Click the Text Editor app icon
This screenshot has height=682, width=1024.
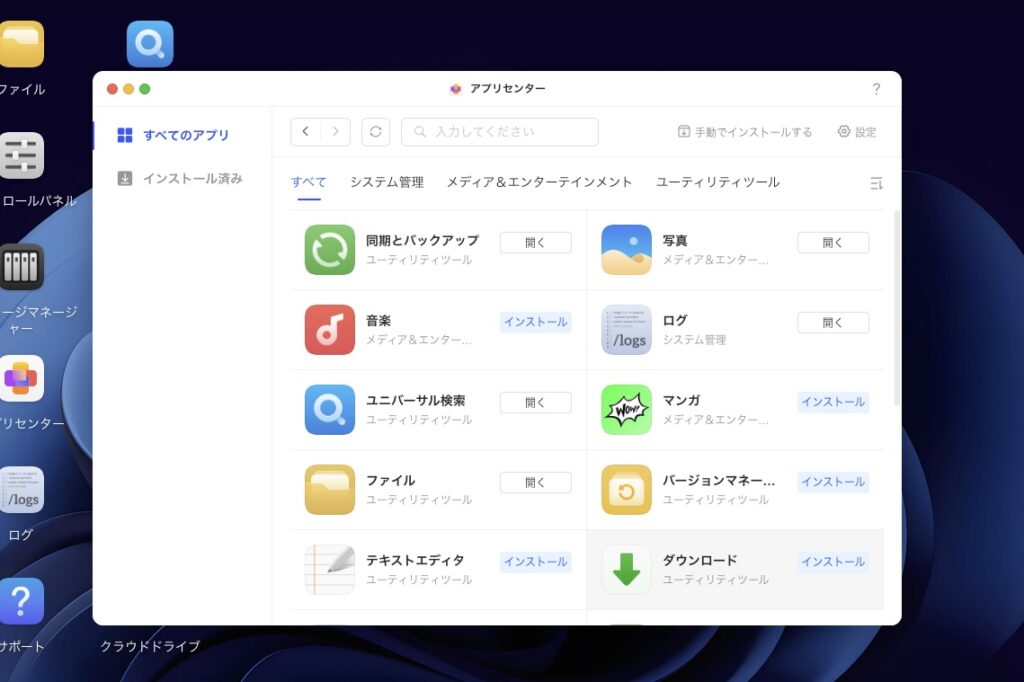point(329,570)
